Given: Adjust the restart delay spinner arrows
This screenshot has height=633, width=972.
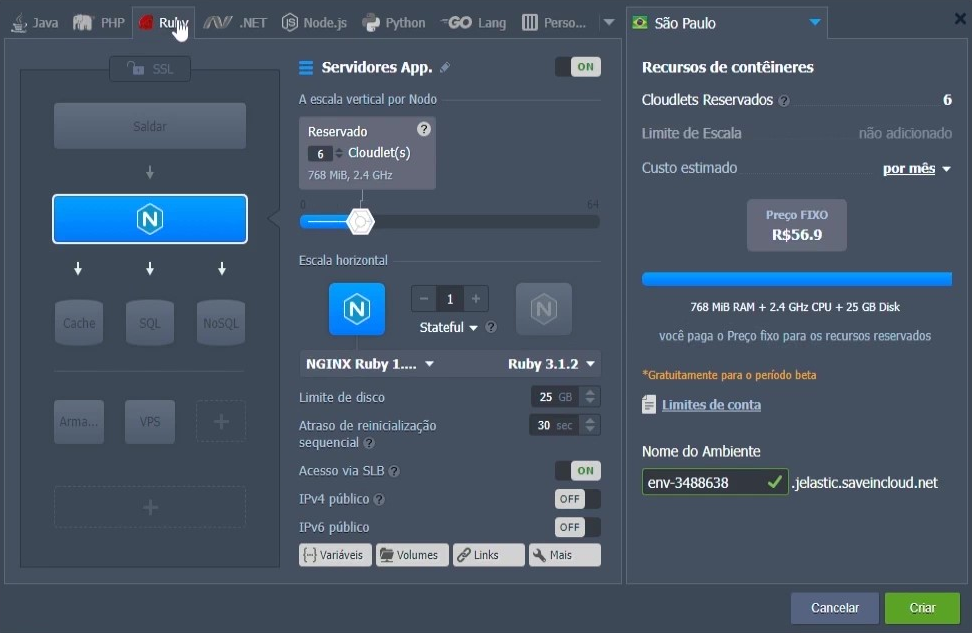Looking at the screenshot, I should click(590, 425).
